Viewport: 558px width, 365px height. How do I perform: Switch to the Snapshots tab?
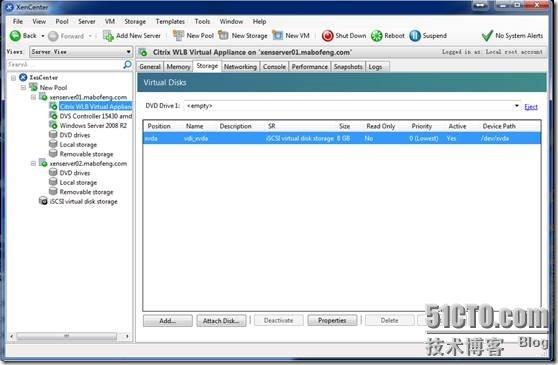[x=348, y=67]
